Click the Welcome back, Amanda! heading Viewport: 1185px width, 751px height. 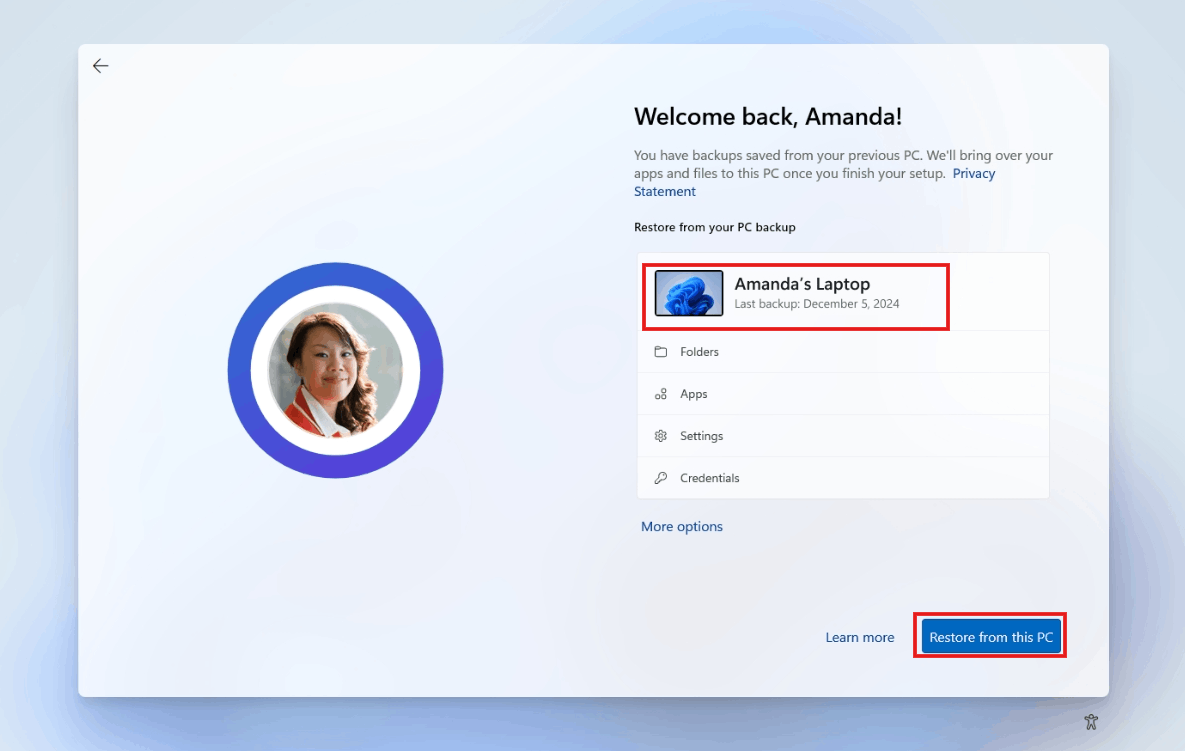[768, 116]
